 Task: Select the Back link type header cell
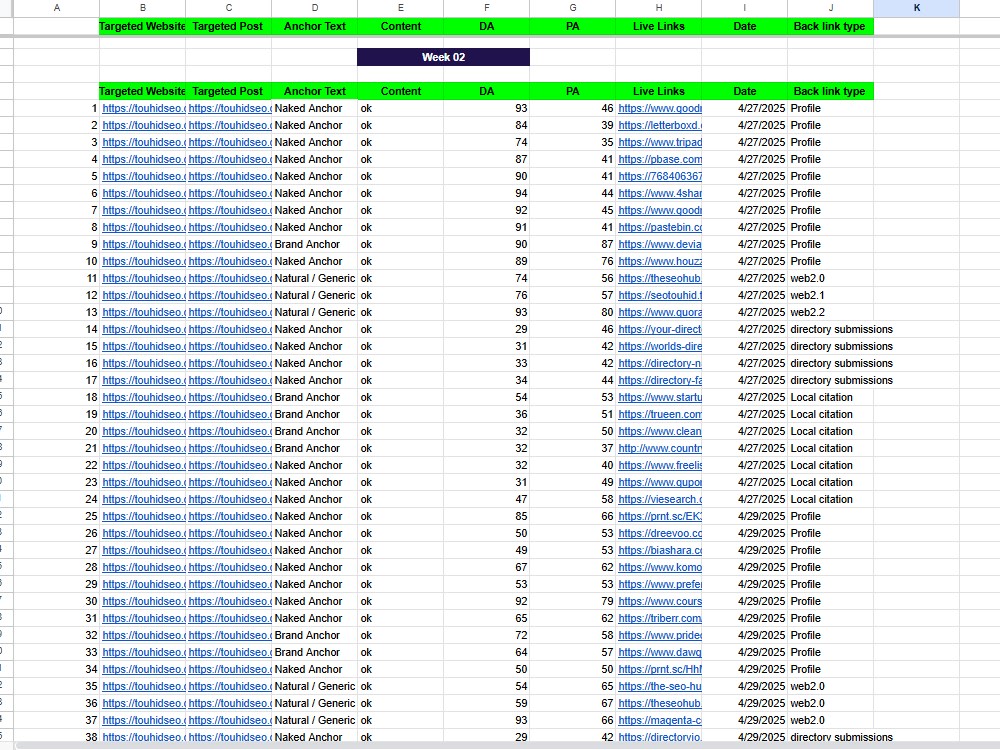coord(830,91)
